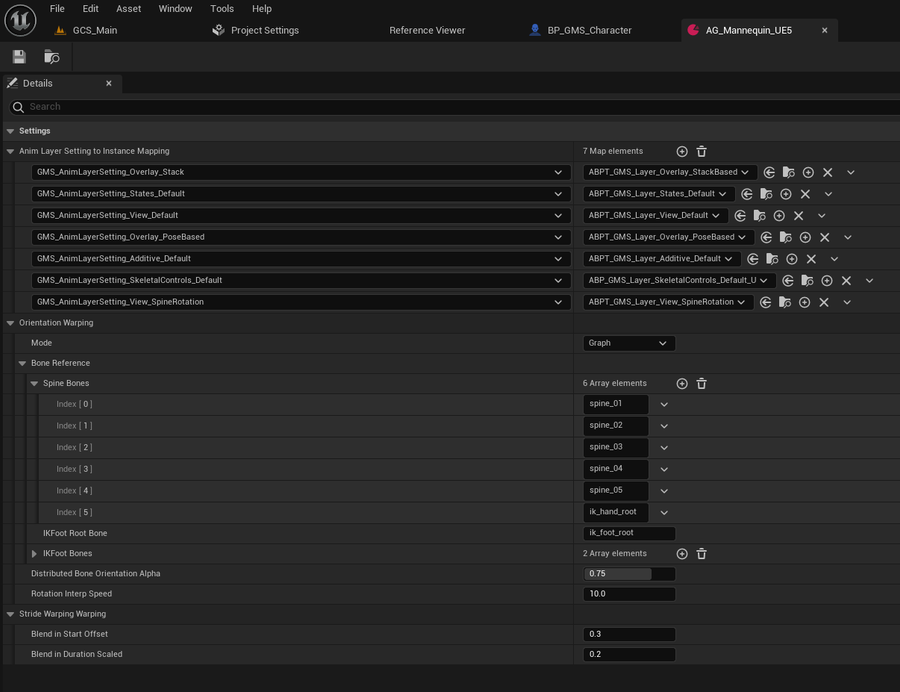Use selected asset for View_SpineRotation row
The width and height of the screenshot is (900, 692).
766,302
